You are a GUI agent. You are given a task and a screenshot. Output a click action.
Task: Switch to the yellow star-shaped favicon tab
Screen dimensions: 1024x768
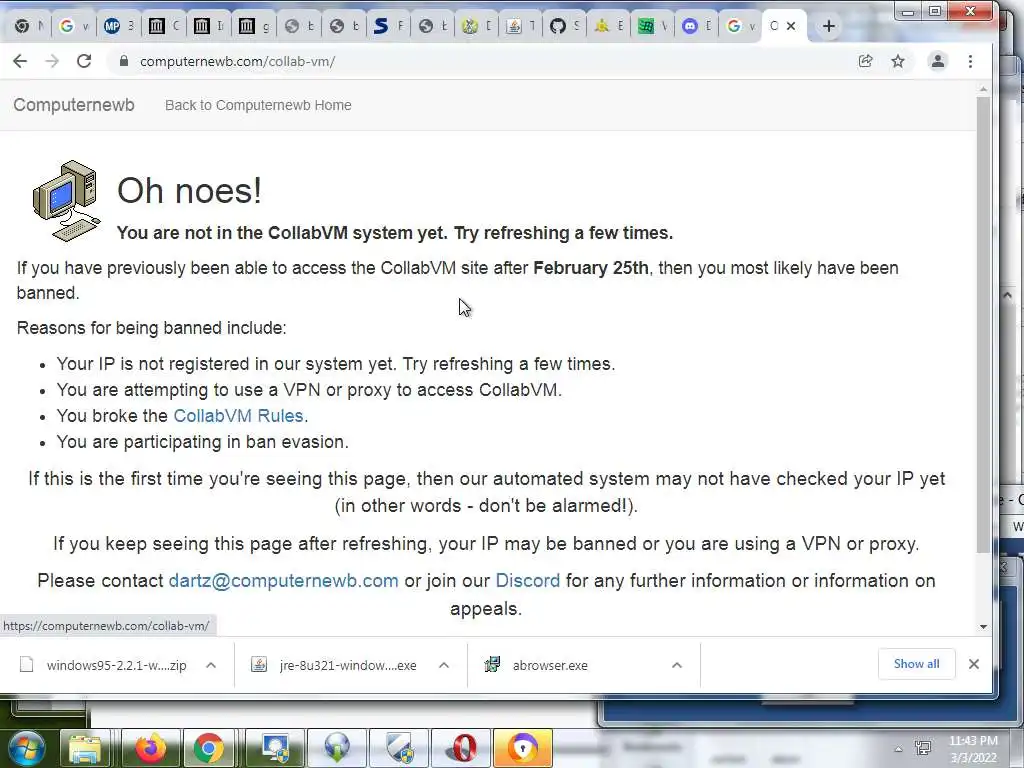[x=608, y=26]
